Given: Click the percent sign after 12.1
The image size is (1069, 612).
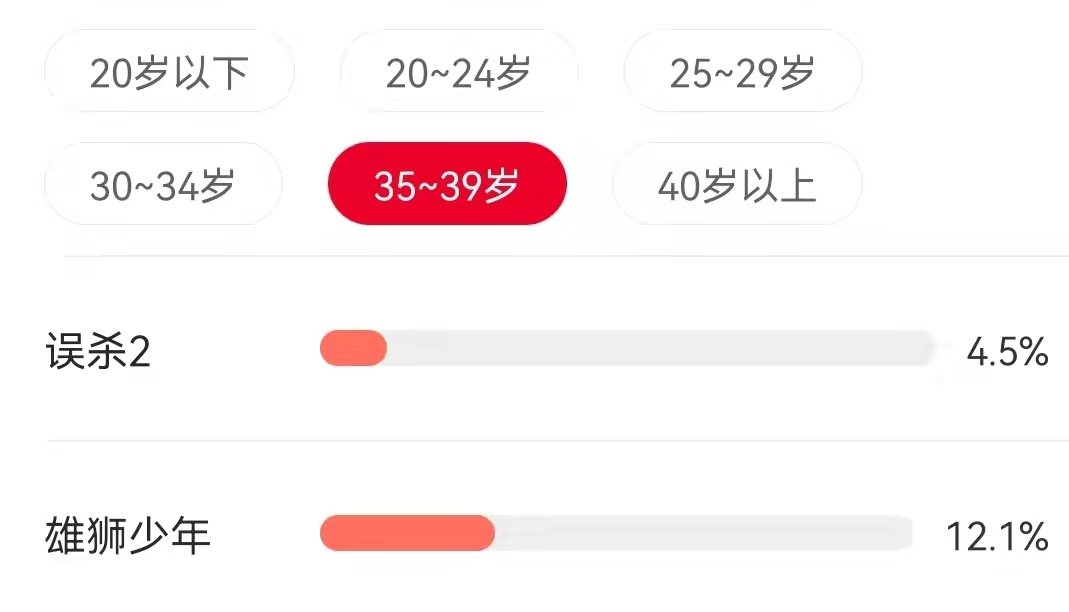Looking at the screenshot, I should tap(1033, 537).
